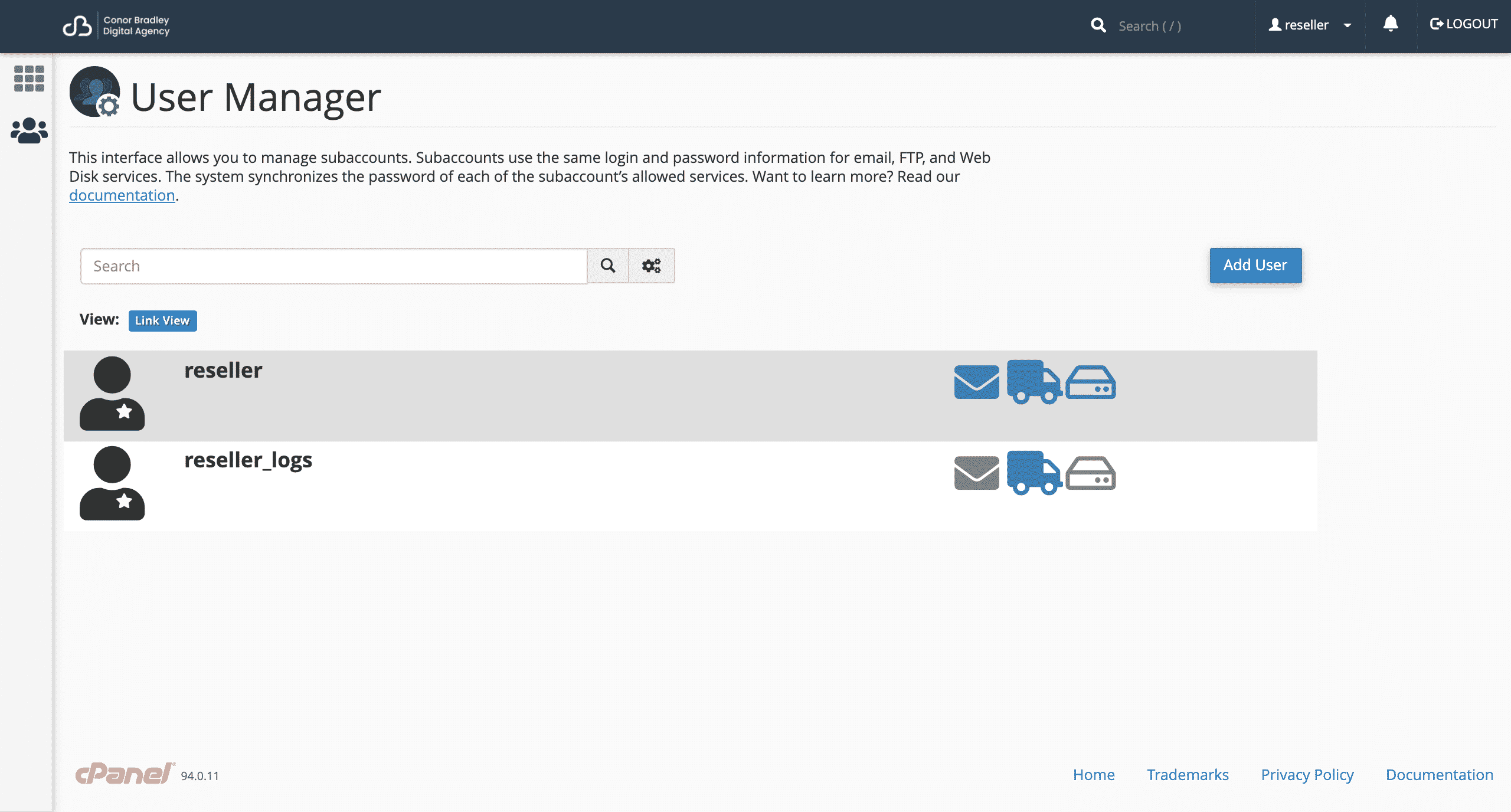Viewport: 1511px width, 812px height.
Task: Click the email icon for reseller_logs
Action: click(x=976, y=473)
